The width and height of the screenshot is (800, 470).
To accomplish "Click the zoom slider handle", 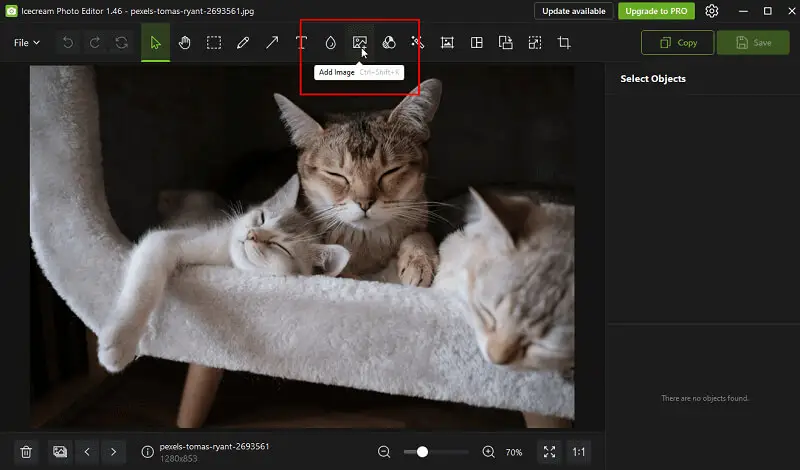I will [x=422, y=452].
